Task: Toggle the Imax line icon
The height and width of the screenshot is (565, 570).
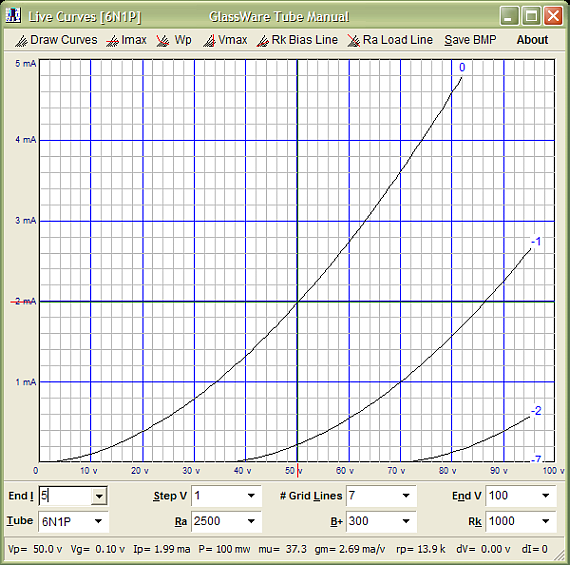Action: [x=112, y=41]
